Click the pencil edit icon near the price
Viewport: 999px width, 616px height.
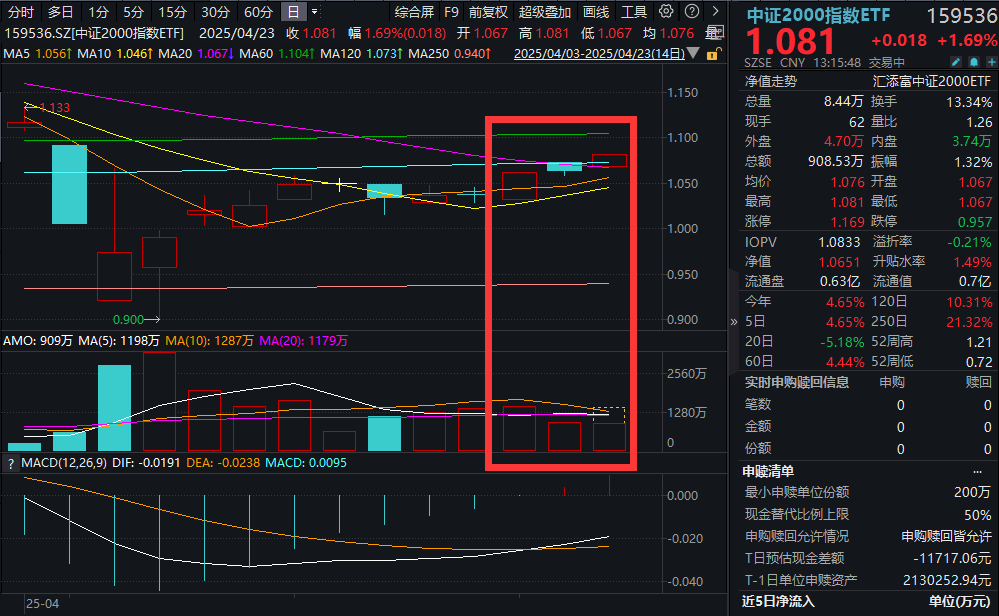[955, 61]
